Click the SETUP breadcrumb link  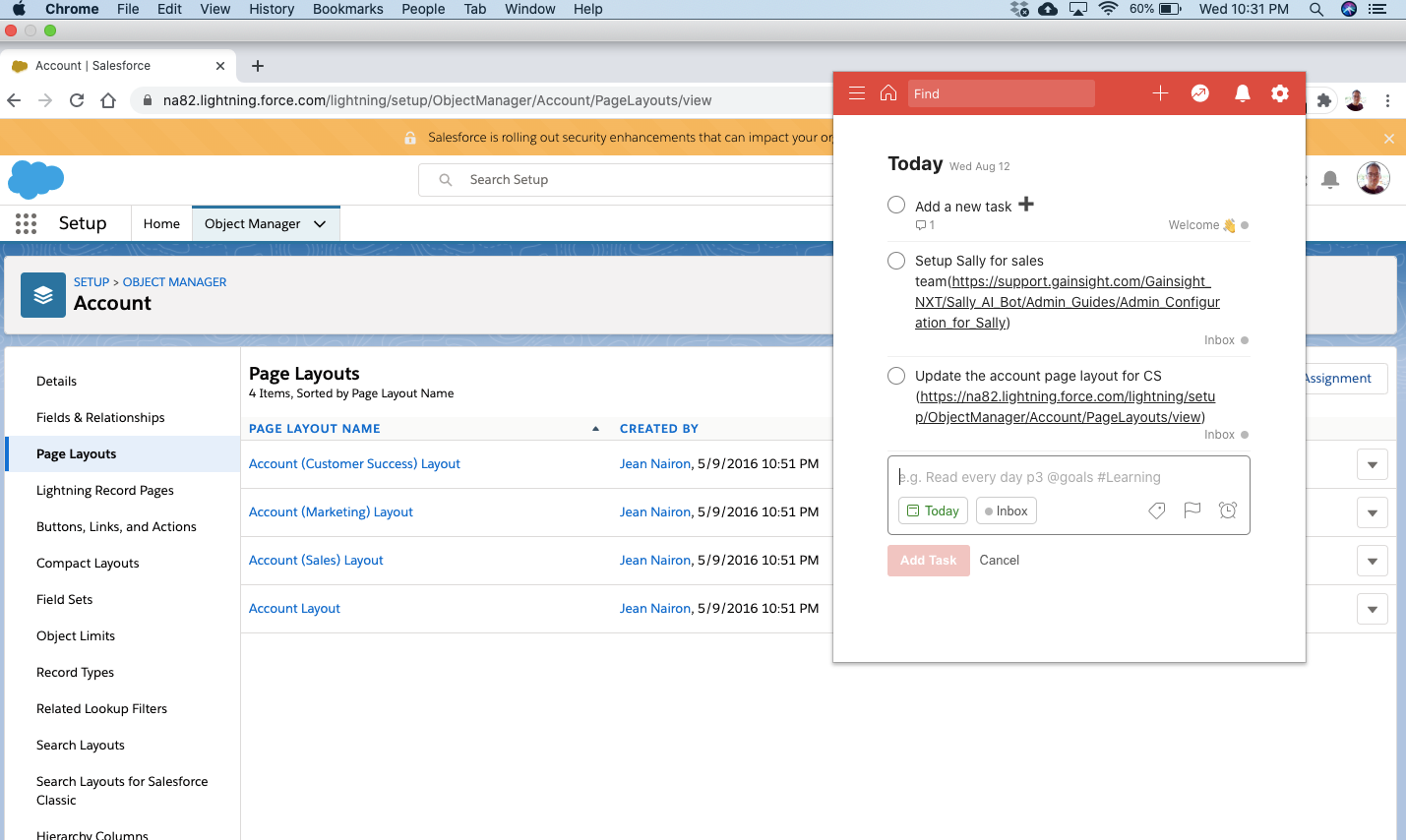click(92, 282)
